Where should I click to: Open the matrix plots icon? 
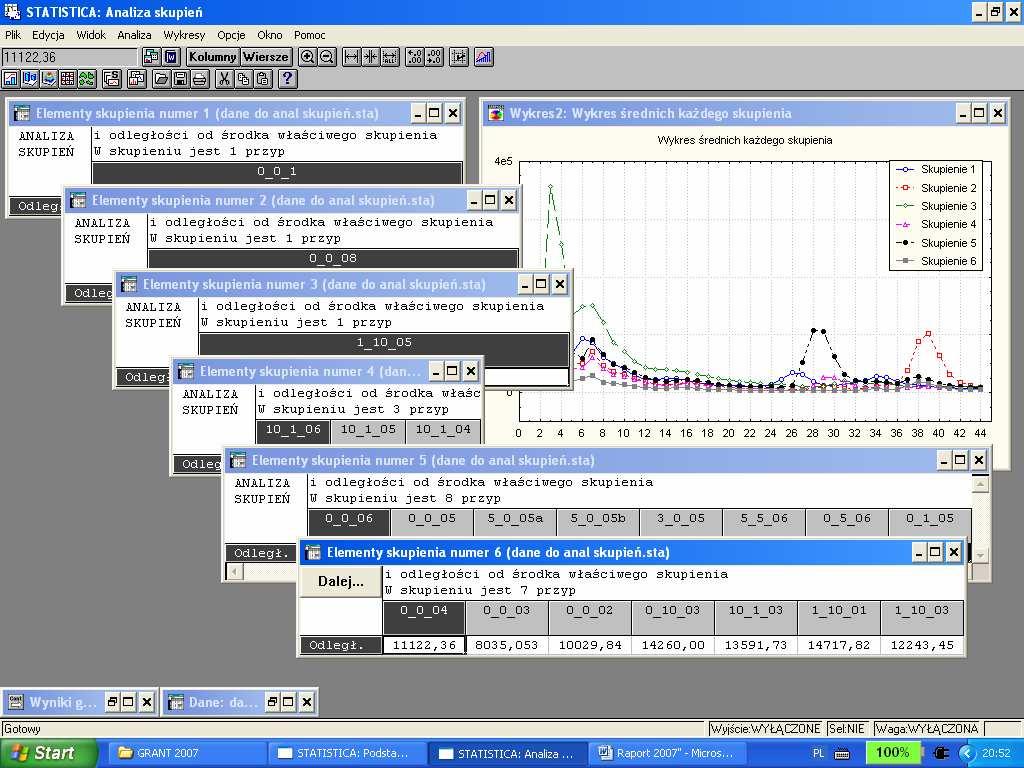(x=68, y=79)
